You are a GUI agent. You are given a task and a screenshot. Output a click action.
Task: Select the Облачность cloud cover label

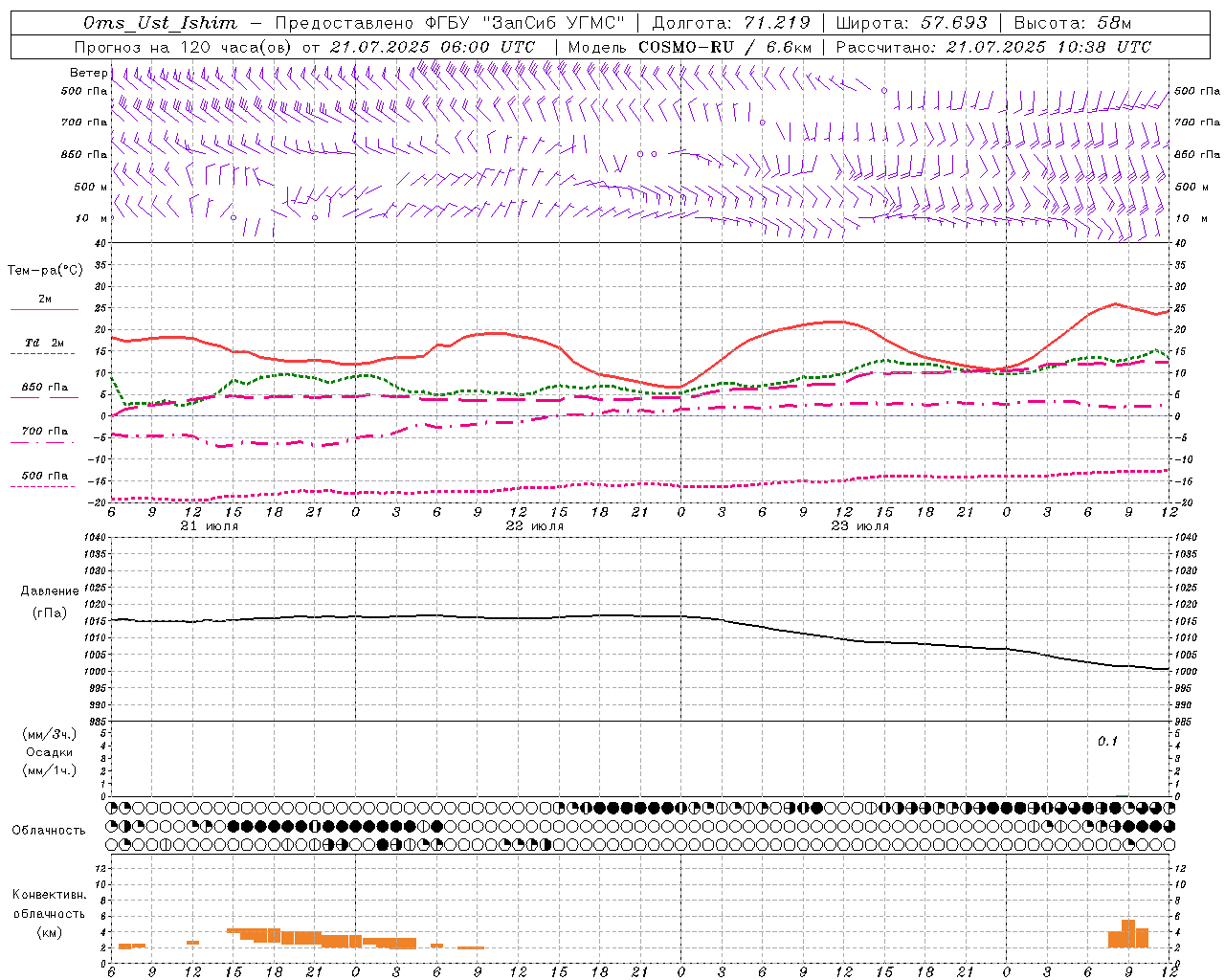[49, 830]
